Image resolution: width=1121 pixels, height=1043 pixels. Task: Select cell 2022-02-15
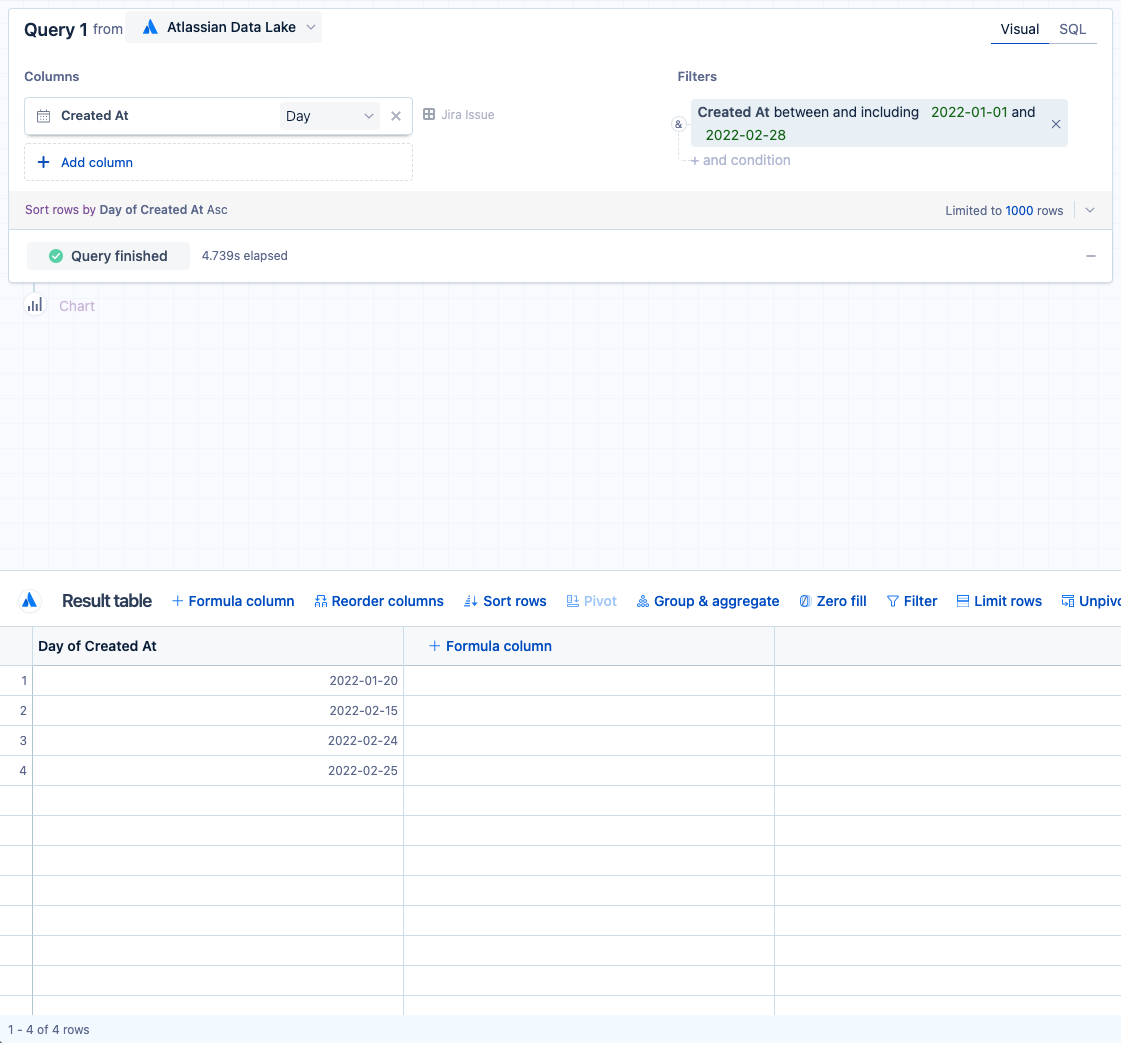[218, 711]
